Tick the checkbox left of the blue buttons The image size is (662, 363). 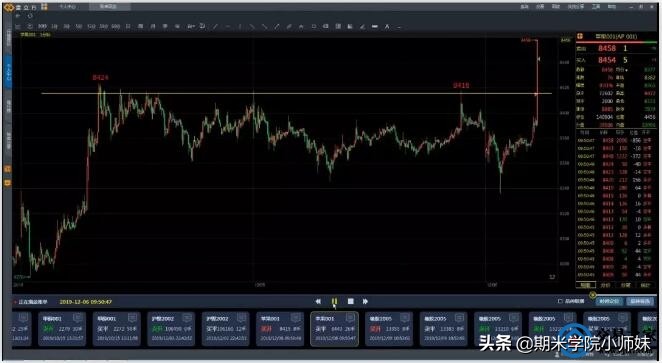[x=560, y=301]
